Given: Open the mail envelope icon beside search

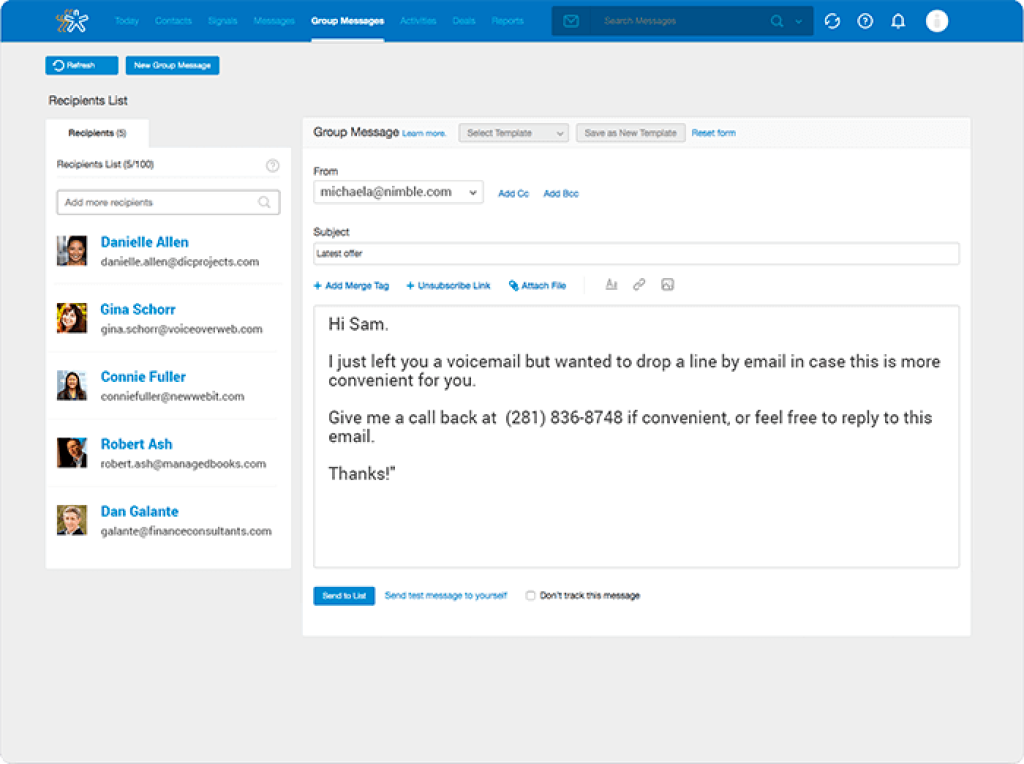Looking at the screenshot, I should (571, 21).
